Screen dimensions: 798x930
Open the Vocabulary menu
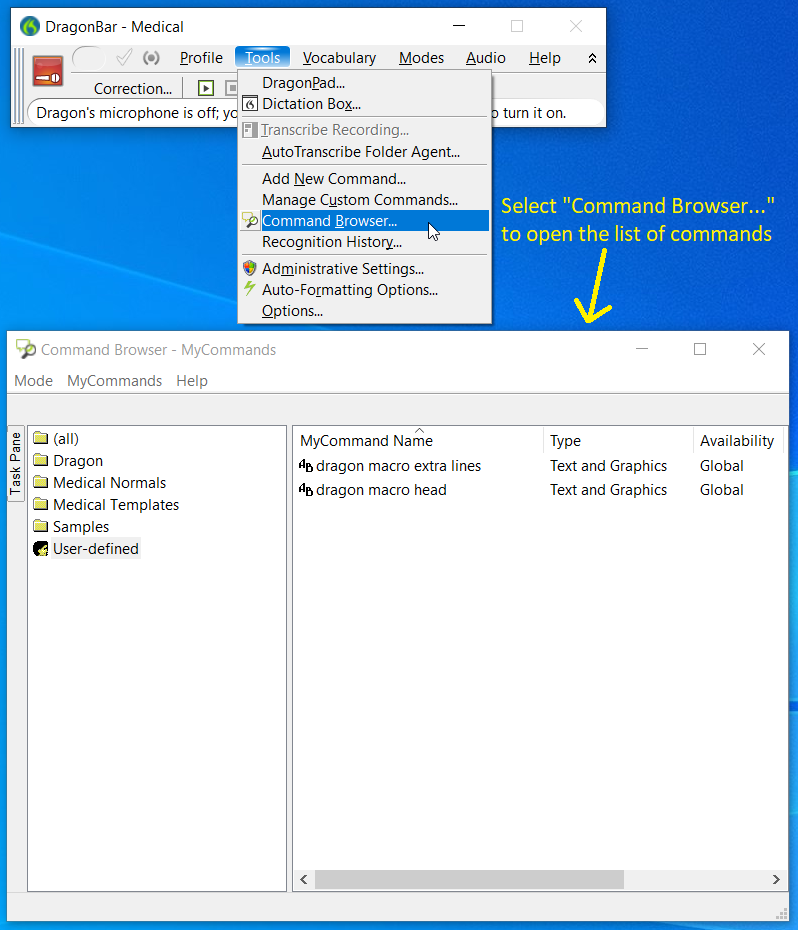point(339,58)
